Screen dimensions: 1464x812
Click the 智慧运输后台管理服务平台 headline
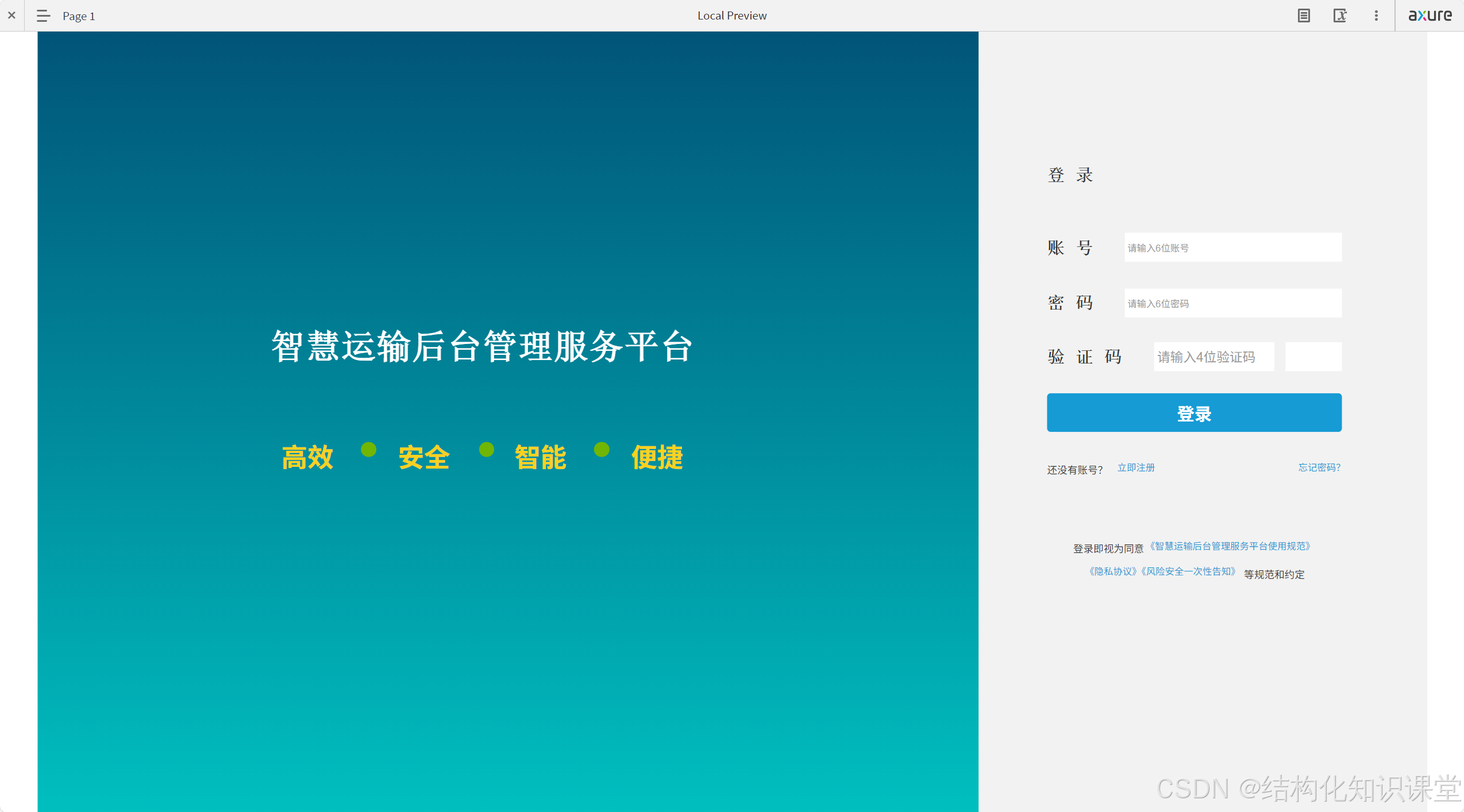pos(481,346)
